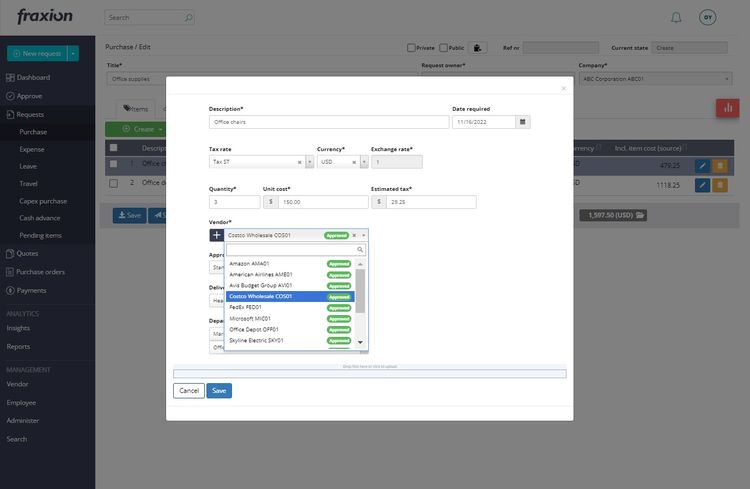This screenshot has width=750, height=489.
Task: Click the red chart analytics button
Action: pos(728,108)
